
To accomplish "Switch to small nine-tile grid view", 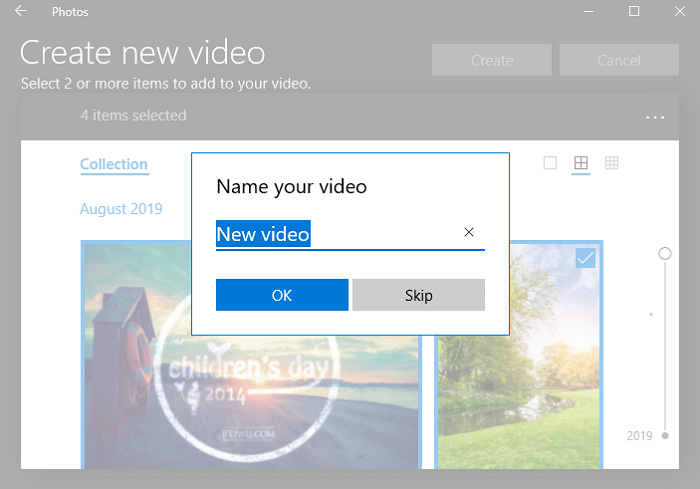I will [x=611, y=163].
